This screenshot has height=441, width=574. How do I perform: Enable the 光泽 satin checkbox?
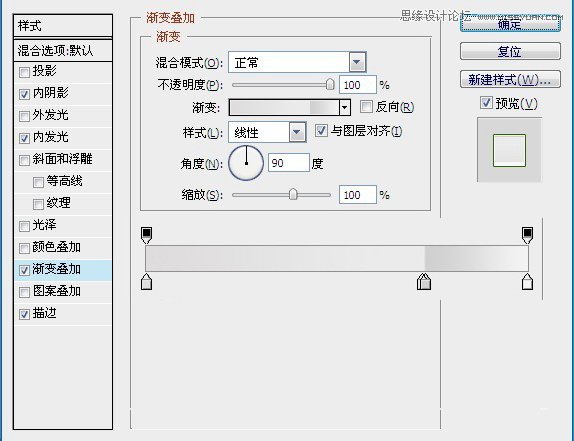(24, 226)
